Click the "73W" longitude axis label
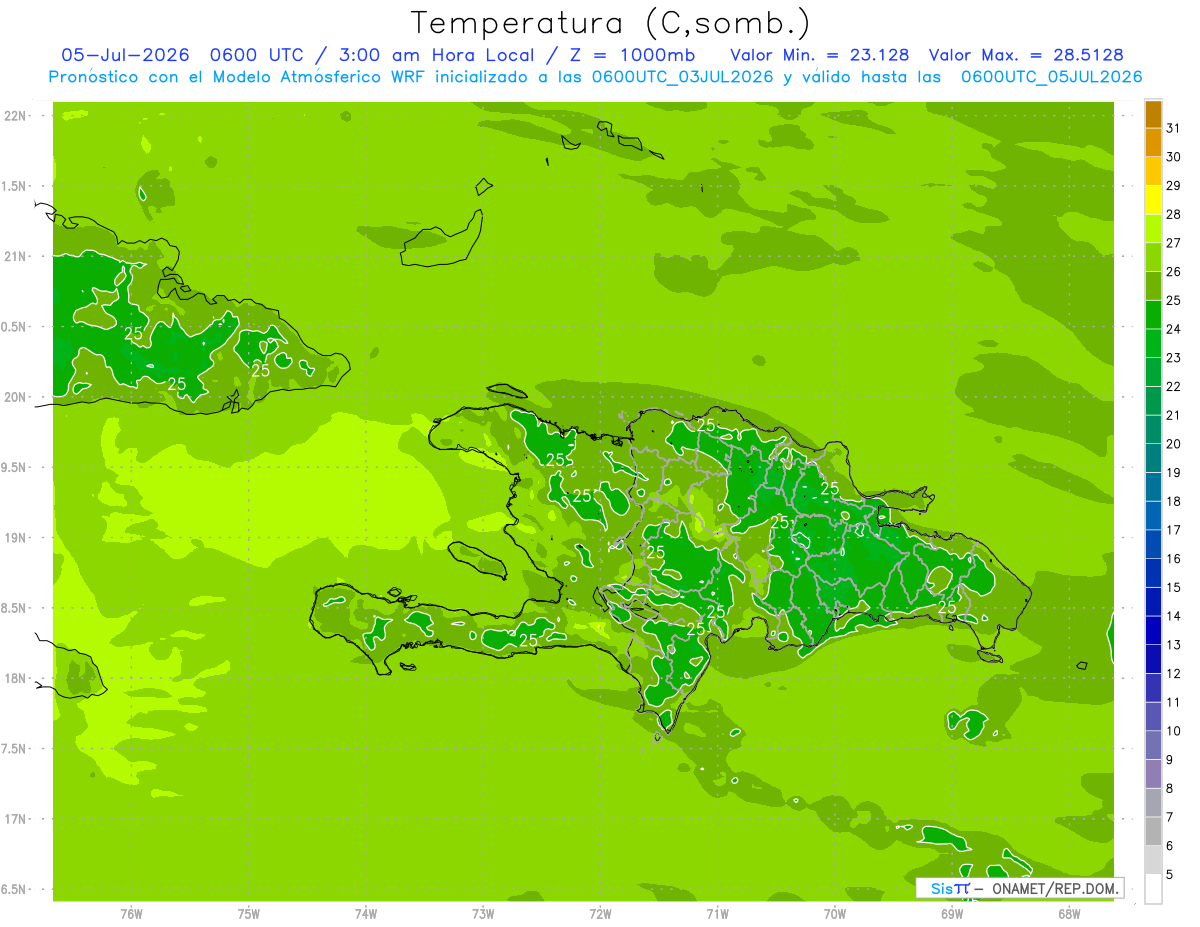Viewport: 1200px width, 927px height. (x=483, y=914)
